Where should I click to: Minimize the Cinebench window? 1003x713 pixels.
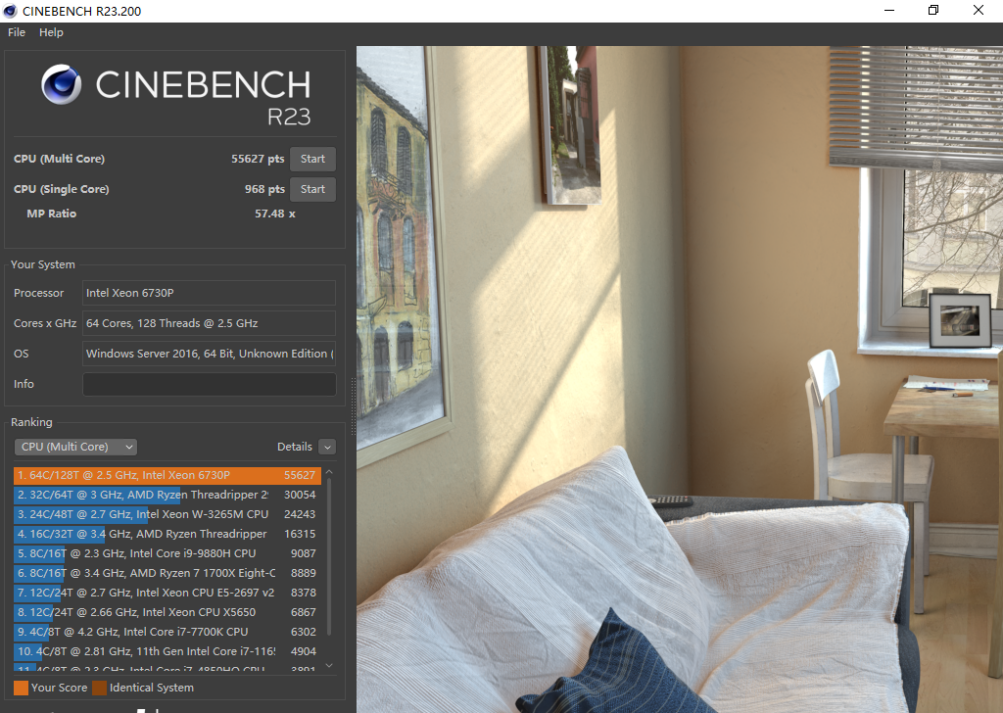[x=889, y=10]
